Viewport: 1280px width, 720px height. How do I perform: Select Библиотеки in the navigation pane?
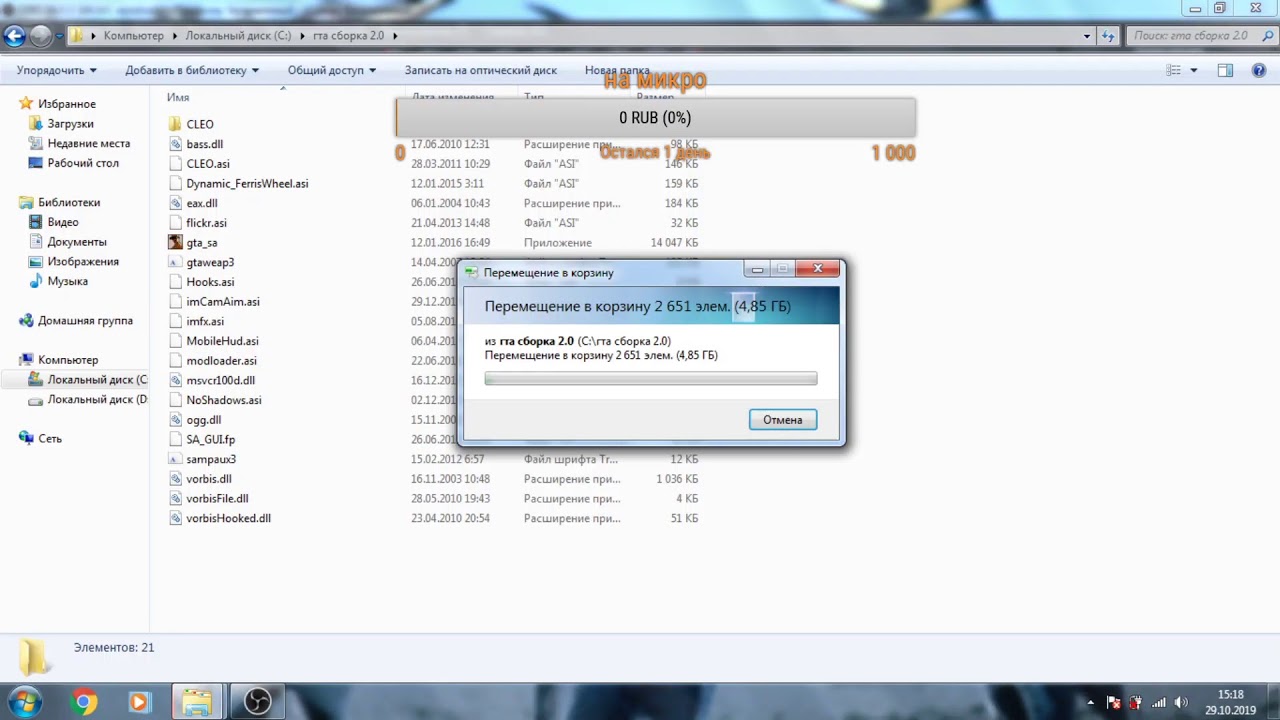69,202
